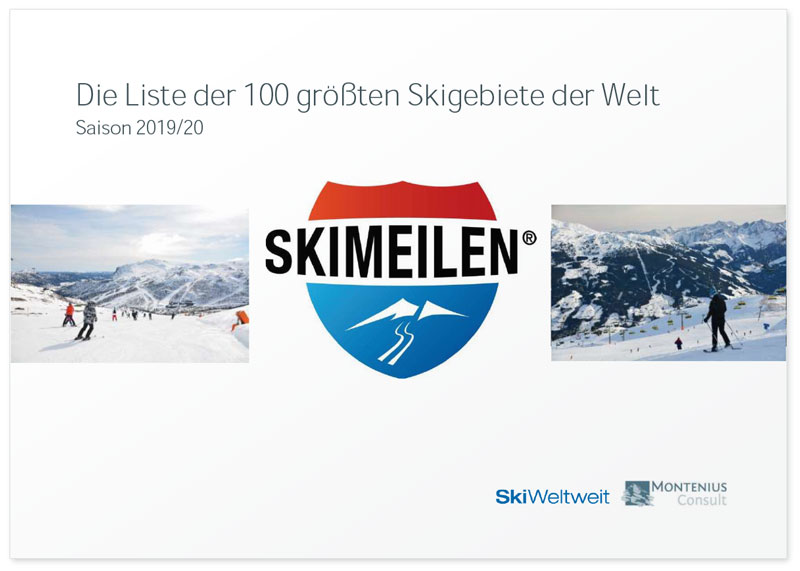Viewport: 800px width, 571px height.
Task: Click the SkiWeltweit logo
Action: tap(553, 496)
